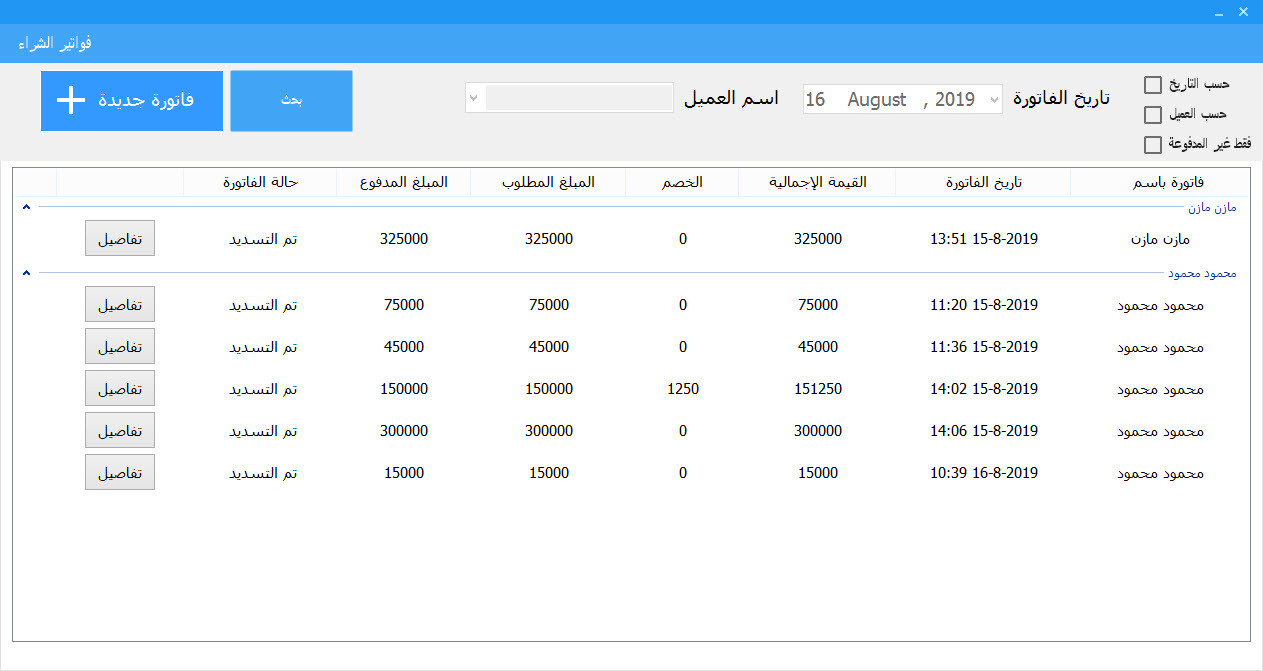The height and width of the screenshot is (671, 1263).
Task: Open تفاصيل for the 15000 invoice dated 16-8-2019
Action: (x=119, y=472)
